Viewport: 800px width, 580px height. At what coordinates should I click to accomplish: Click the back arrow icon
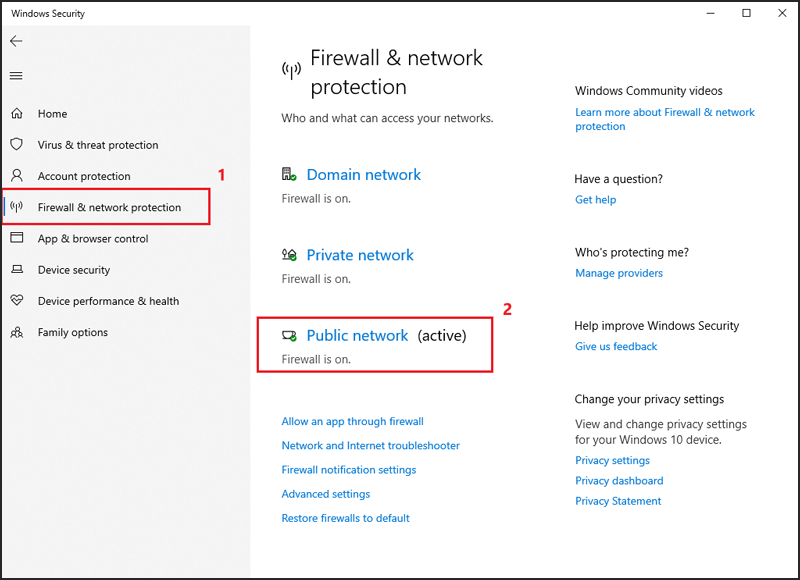pyautogui.click(x=16, y=41)
